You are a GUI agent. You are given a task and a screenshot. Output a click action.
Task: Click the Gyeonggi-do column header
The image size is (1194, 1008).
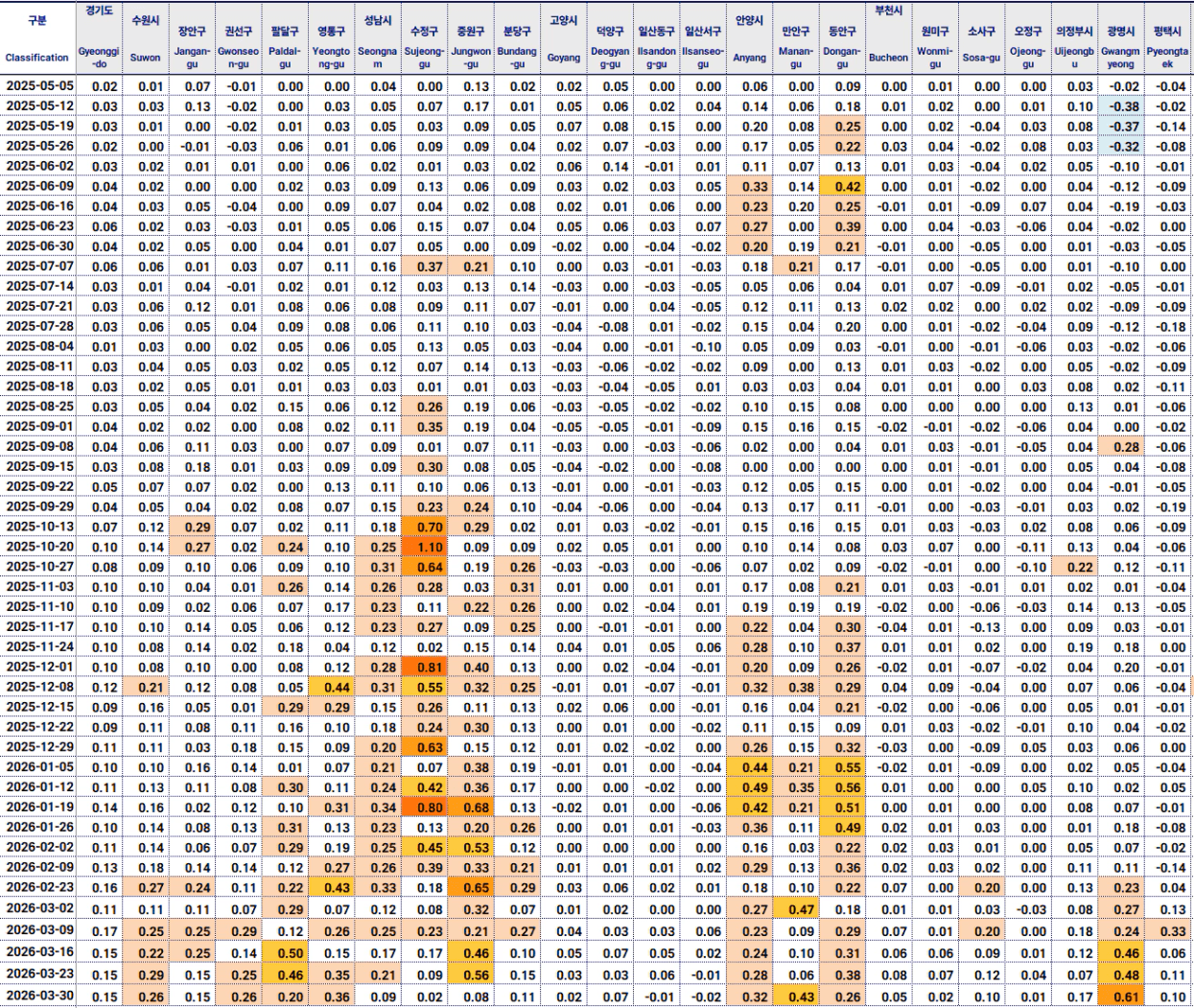coord(99,38)
